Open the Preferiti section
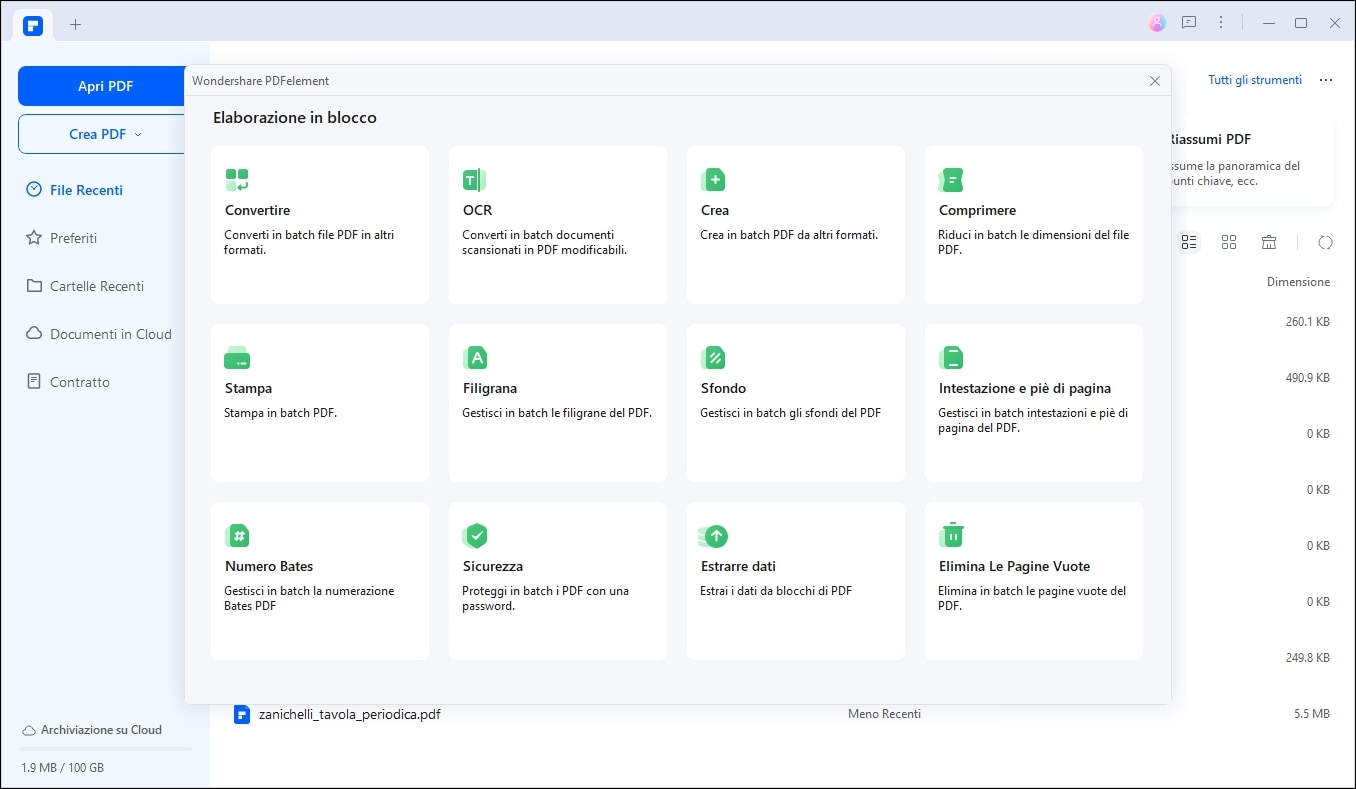 (x=62, y=238)
